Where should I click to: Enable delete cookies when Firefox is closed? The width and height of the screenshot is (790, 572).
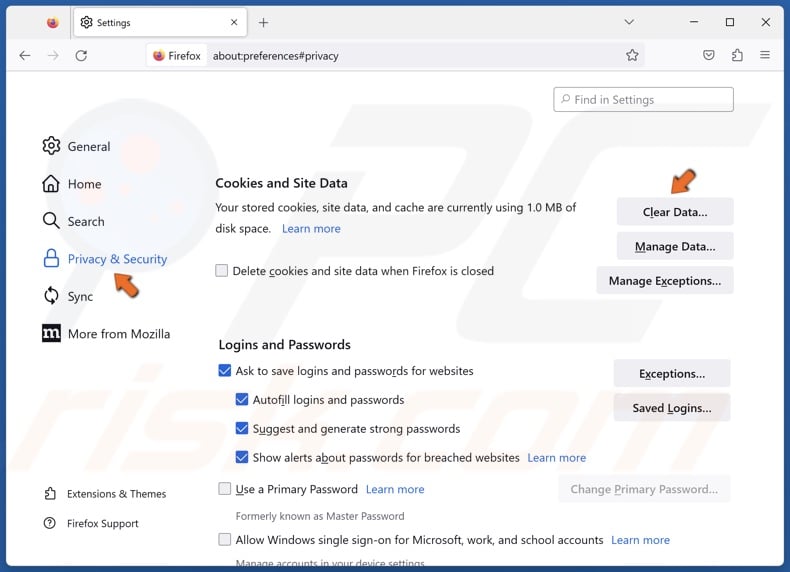pos(222,271)
